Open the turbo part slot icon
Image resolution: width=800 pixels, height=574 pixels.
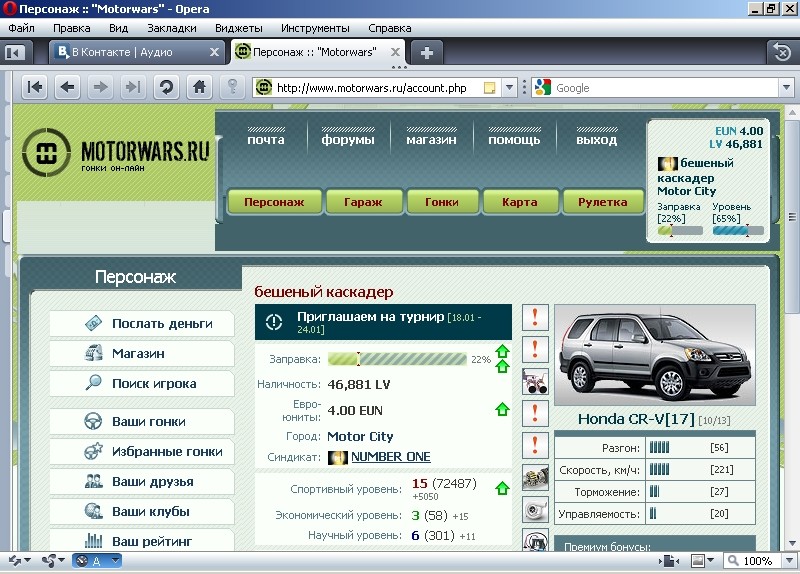[535, 509]
